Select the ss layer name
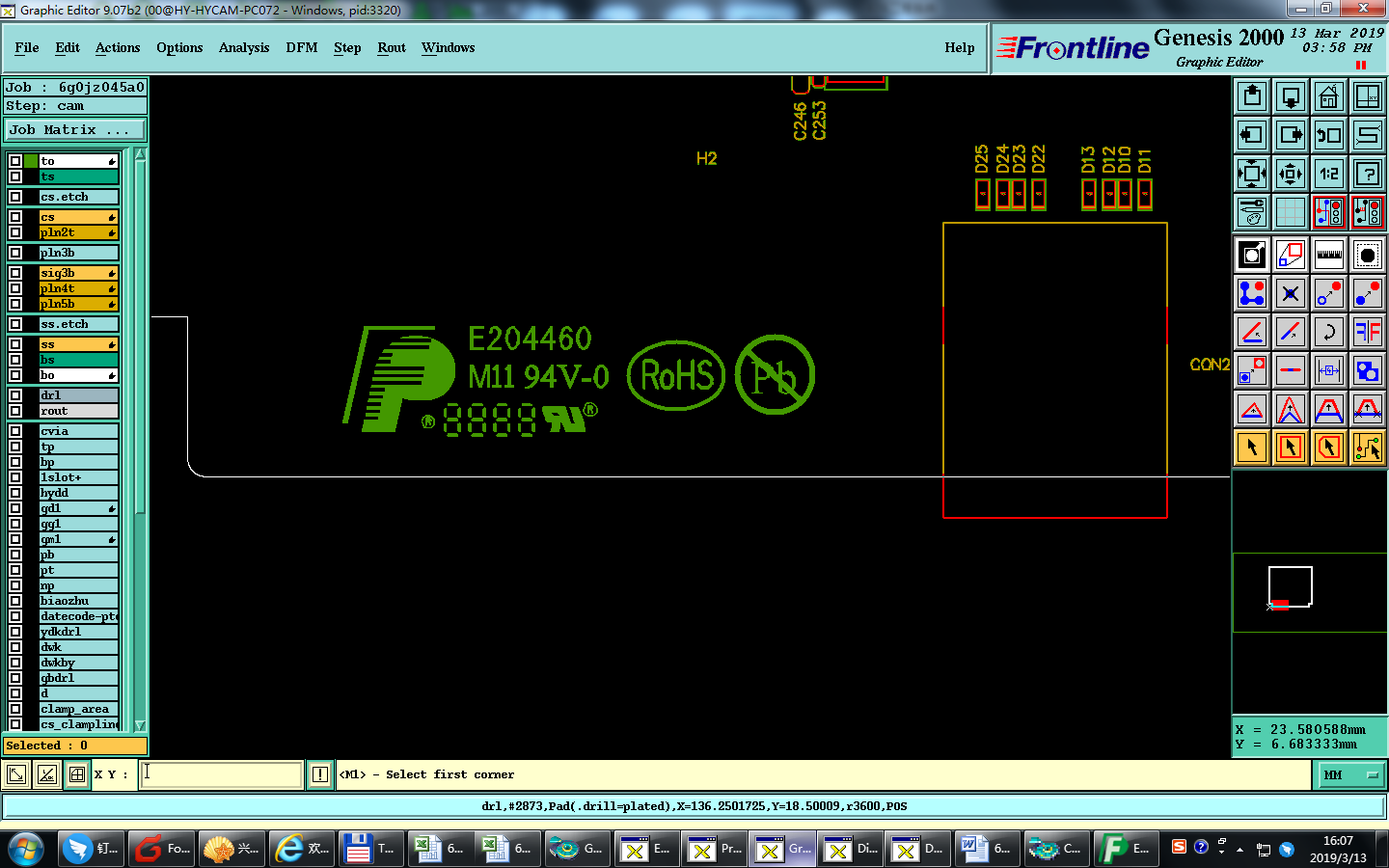This screenshot has width=1389, height=868. 79,344
